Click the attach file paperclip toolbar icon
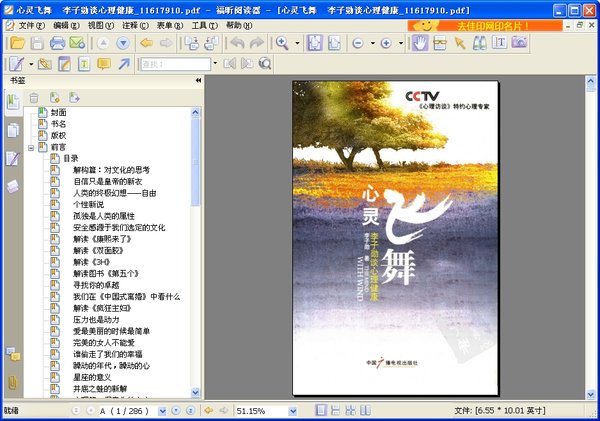Viewport: 600px width, 421px height. pyautogui.click(x=45, y=64)
